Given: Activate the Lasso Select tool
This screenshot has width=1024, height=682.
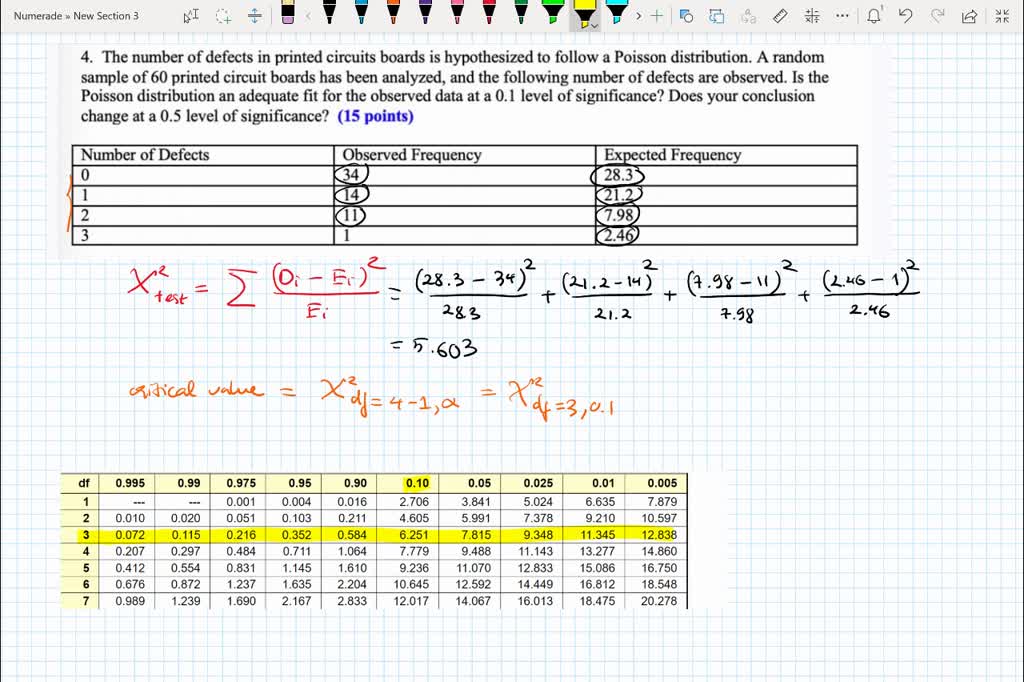Looking at the screenshot, I should (222, 14).
